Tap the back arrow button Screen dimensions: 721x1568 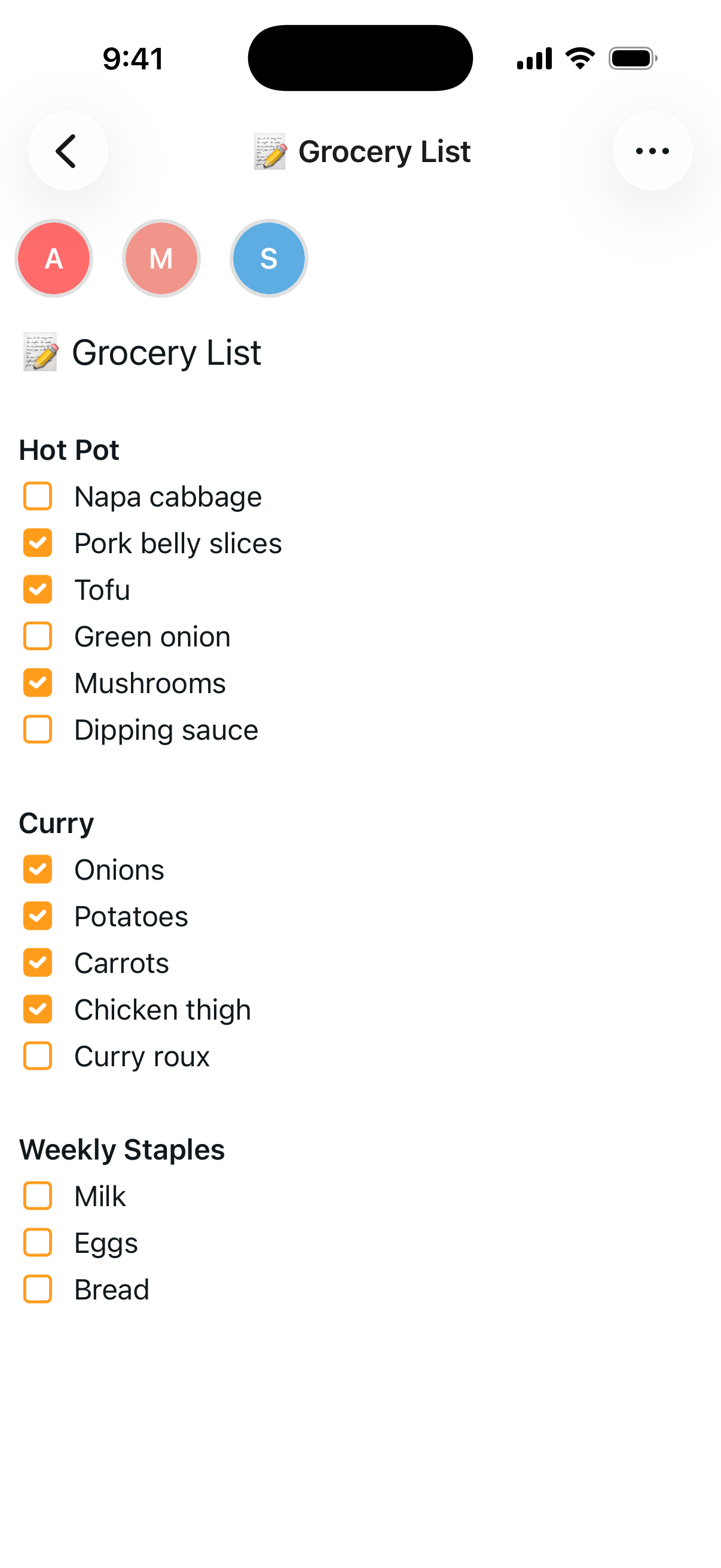click(68, 151)
